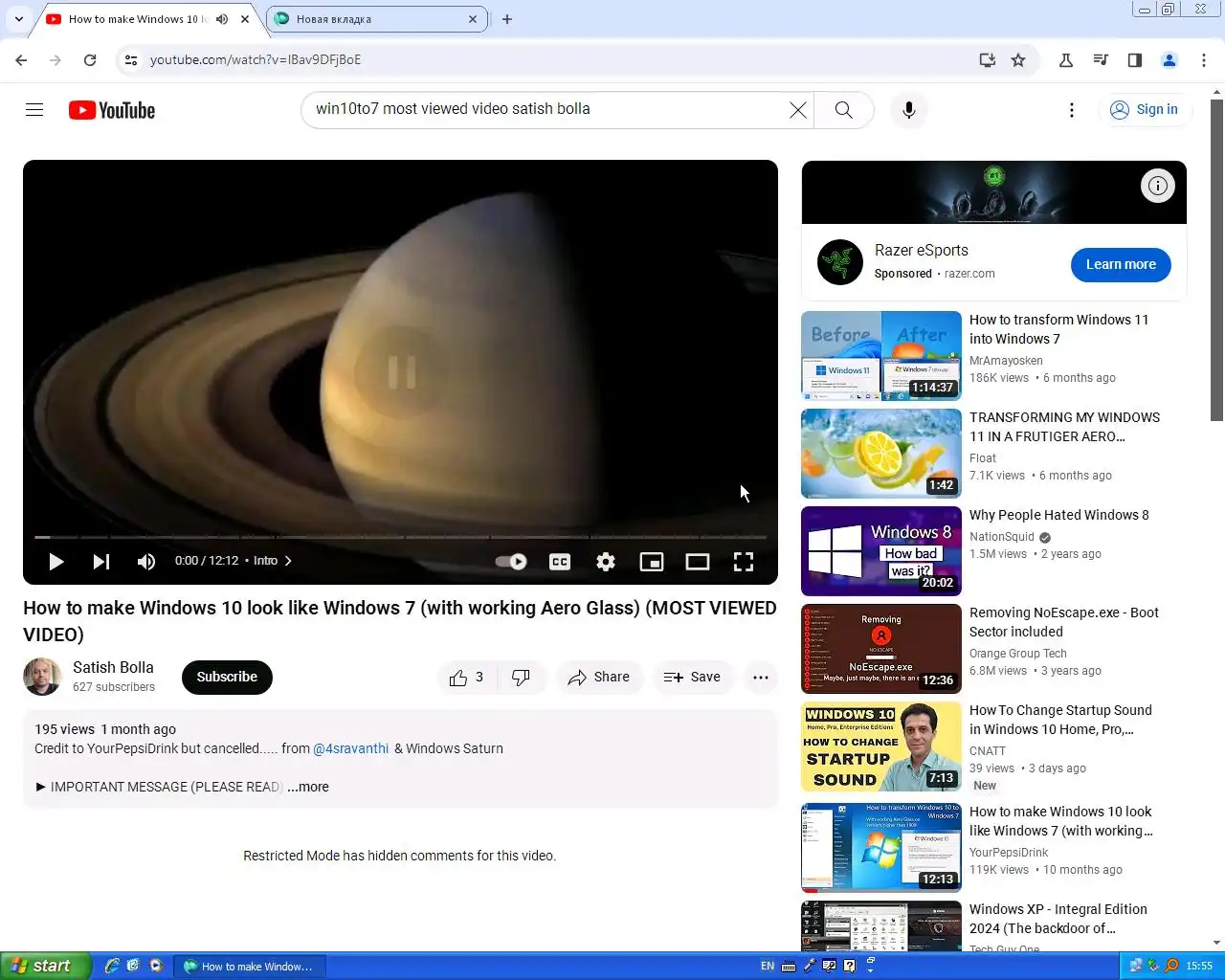Mute the player volume

(146, 562)
